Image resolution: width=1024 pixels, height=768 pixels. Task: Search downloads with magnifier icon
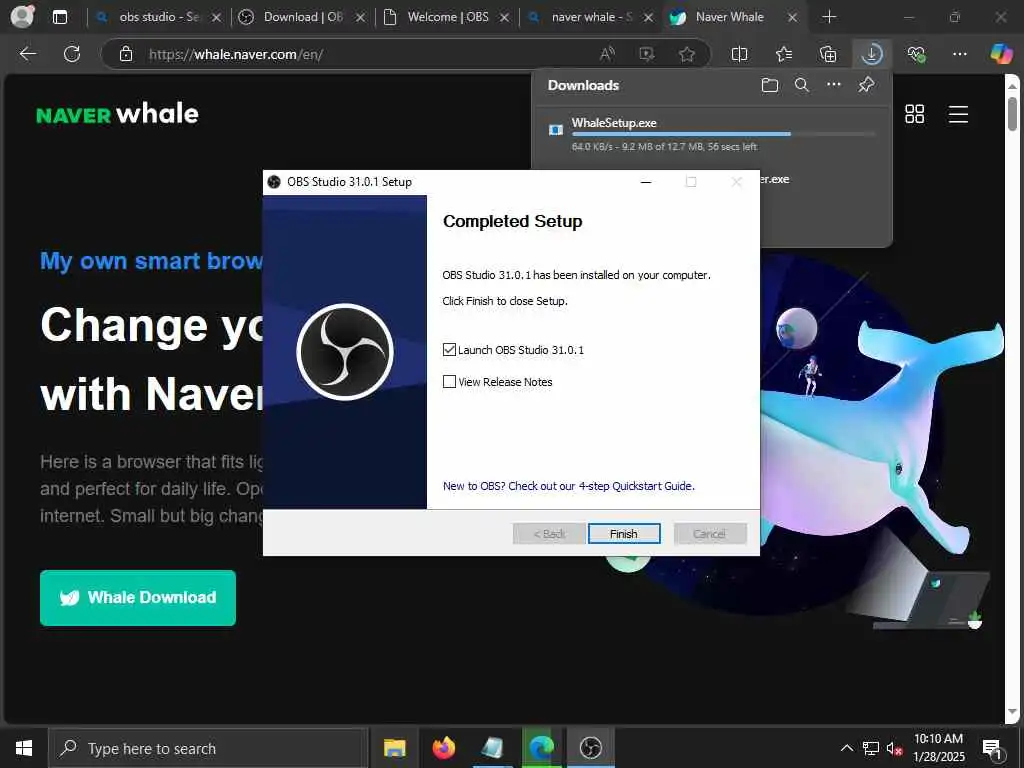click(x=802, y=85)
